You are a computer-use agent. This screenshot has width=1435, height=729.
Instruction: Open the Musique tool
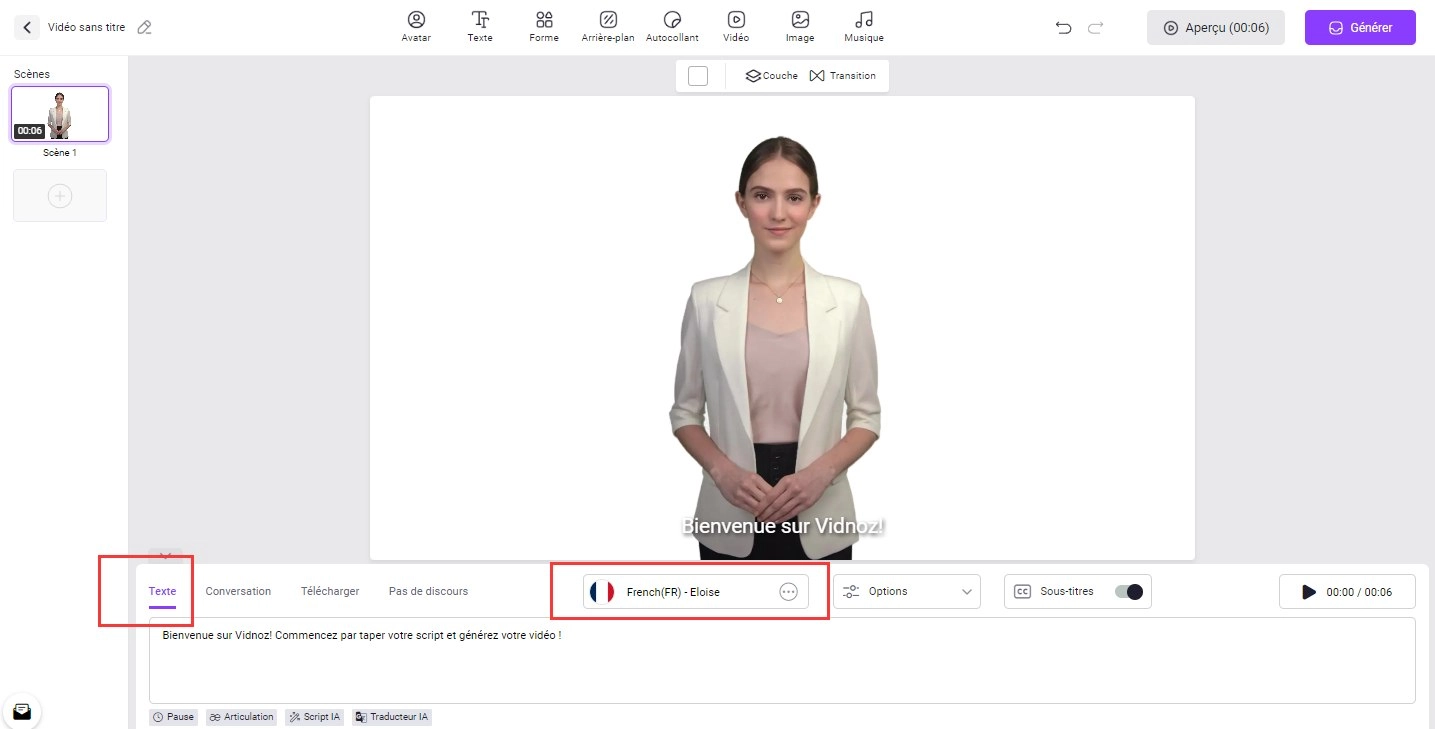click(864, 27)
